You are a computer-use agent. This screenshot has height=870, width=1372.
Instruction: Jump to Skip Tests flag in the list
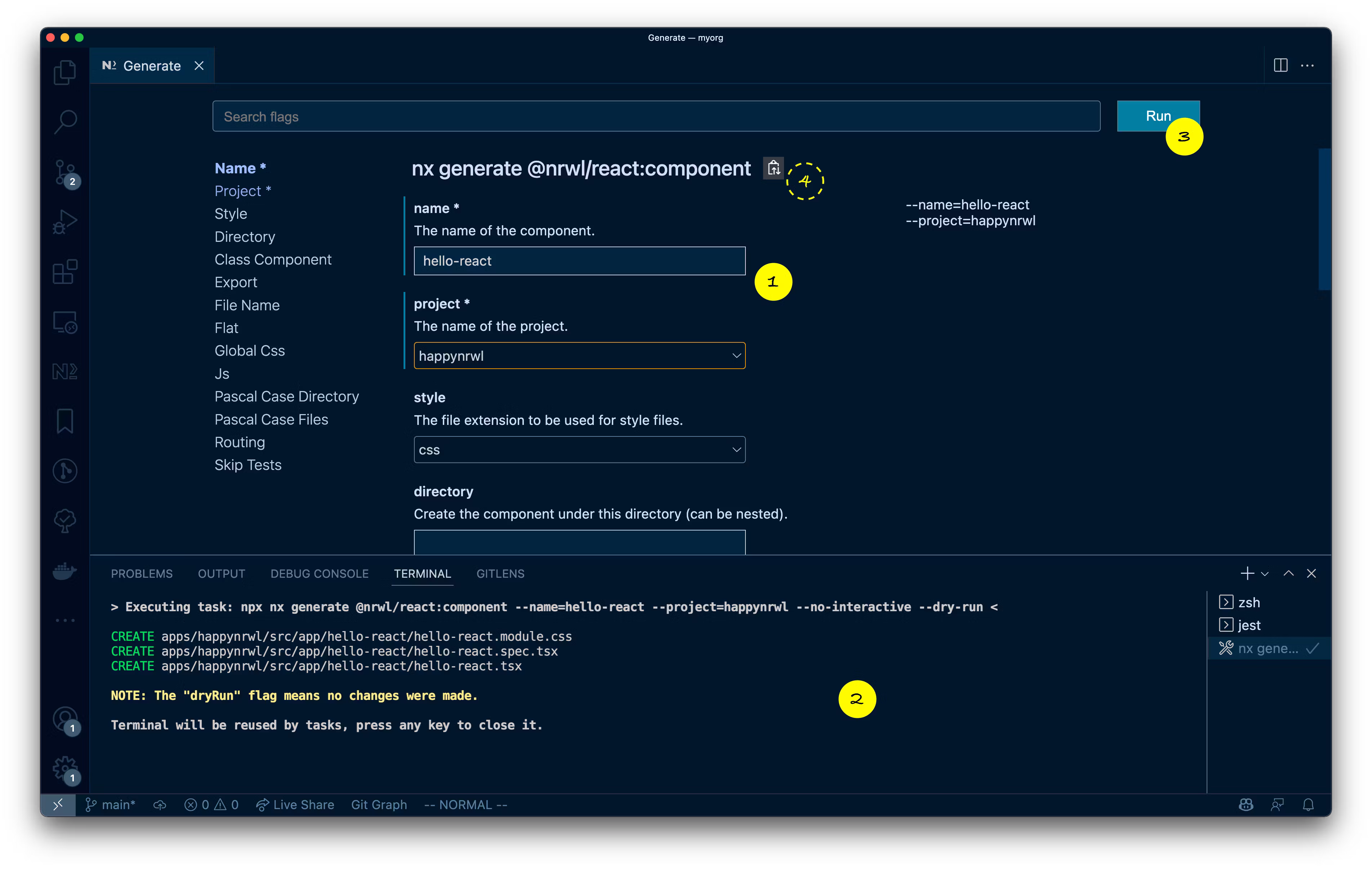pyautogui.click(x=248, y=465)
